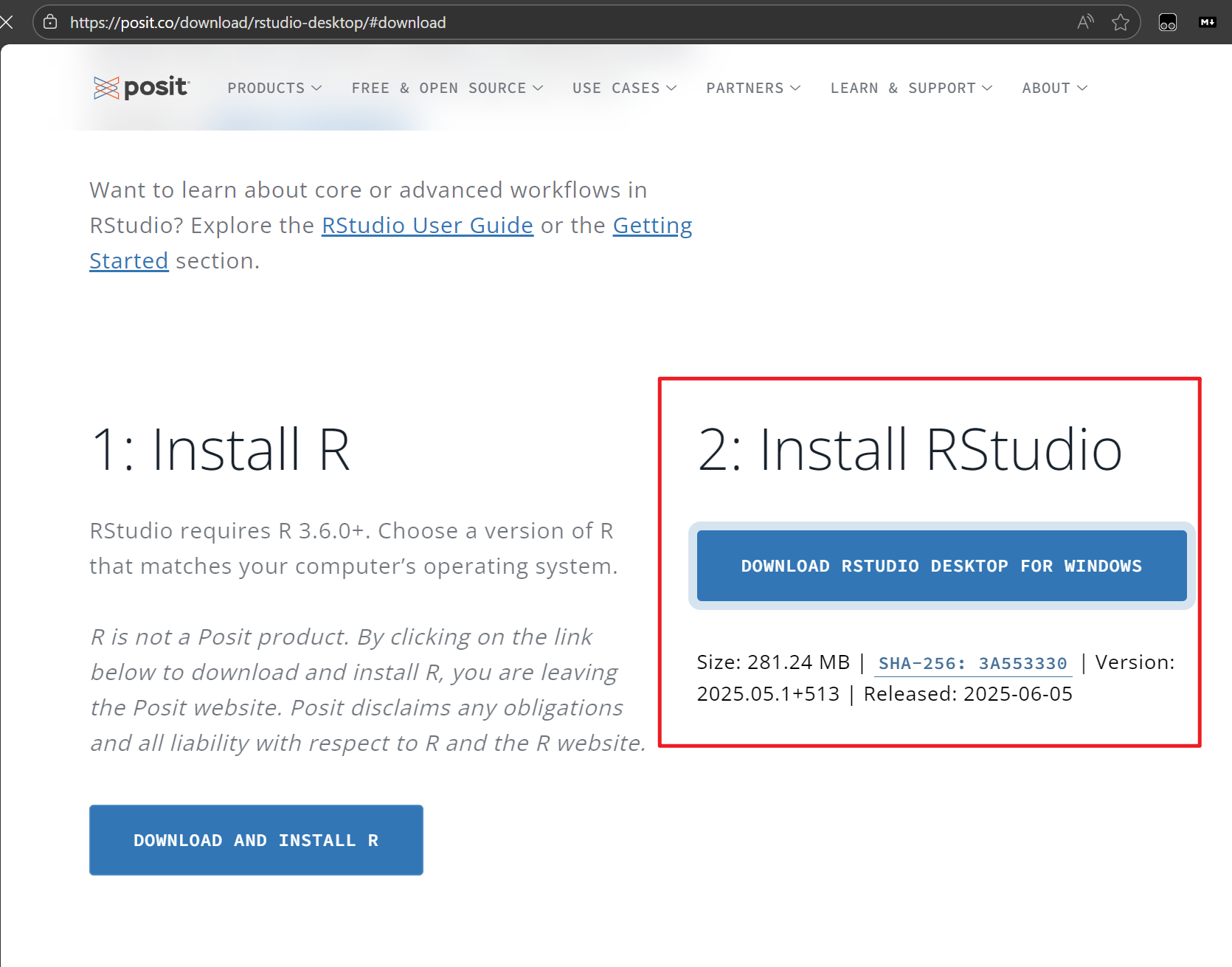This screenshot has height=967, width=1232.
Task: Click Download RStudio Desktop for Windows
Action: click(x=941, y=566)
